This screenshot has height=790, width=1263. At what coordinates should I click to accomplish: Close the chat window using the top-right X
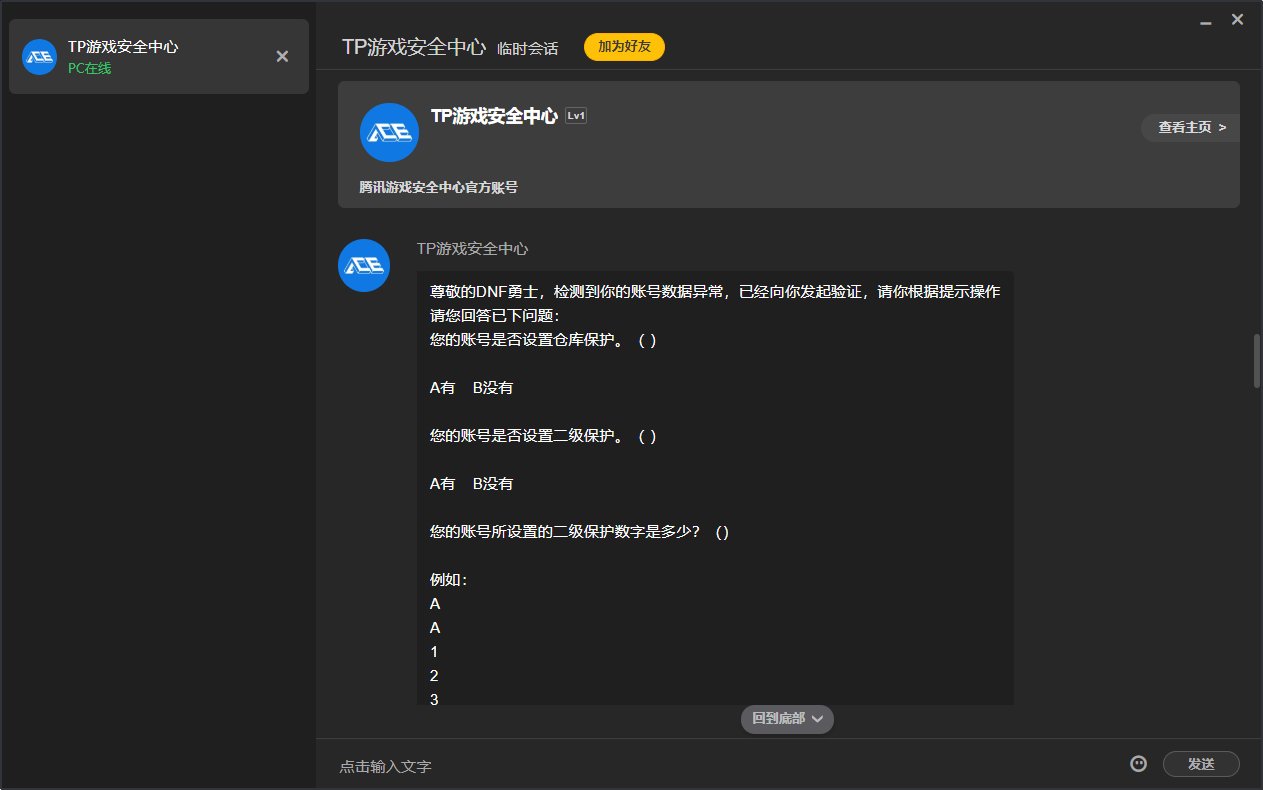(1237, 18)
